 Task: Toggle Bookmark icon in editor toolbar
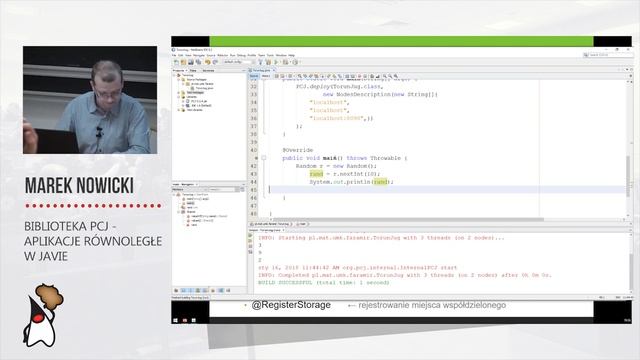click(x=340, y=76)
